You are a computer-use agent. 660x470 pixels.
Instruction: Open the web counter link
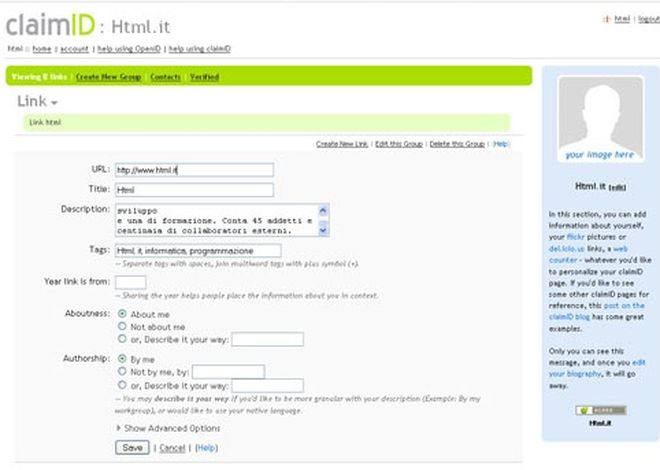point(588,254)
